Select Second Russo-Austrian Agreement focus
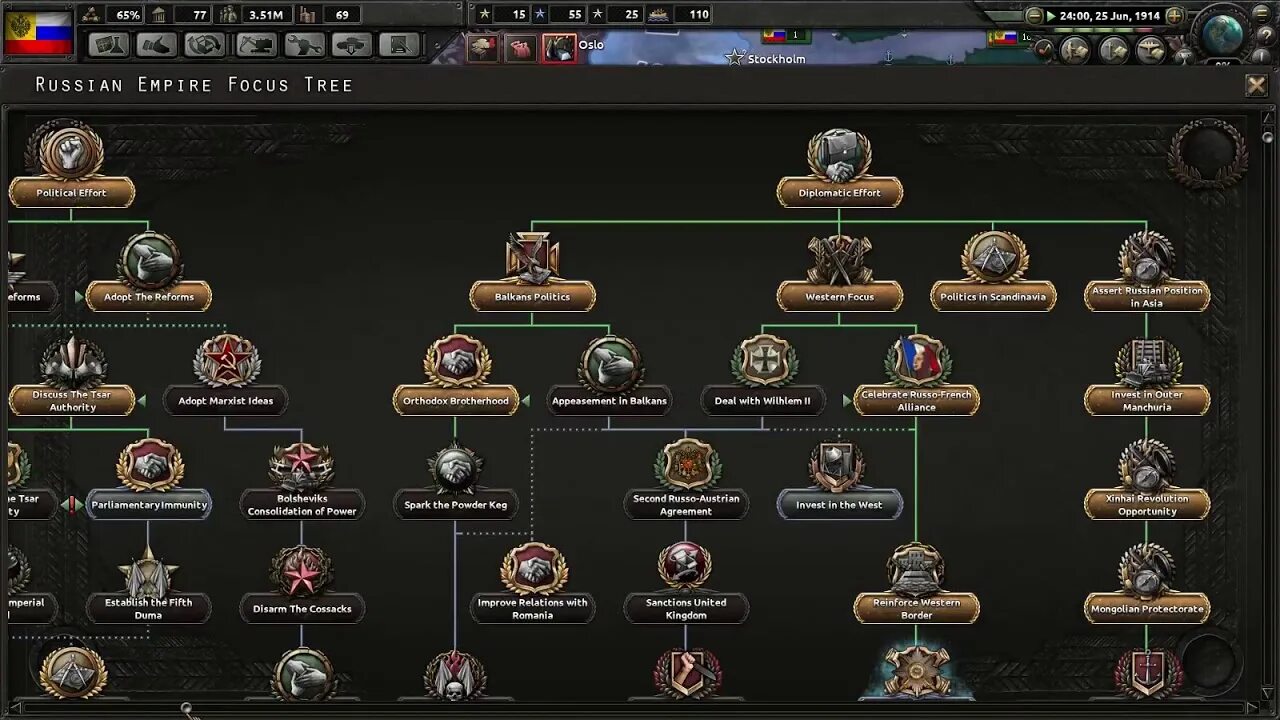Image resolution: width=1280 pixels, height=720 pixels. 686,480
